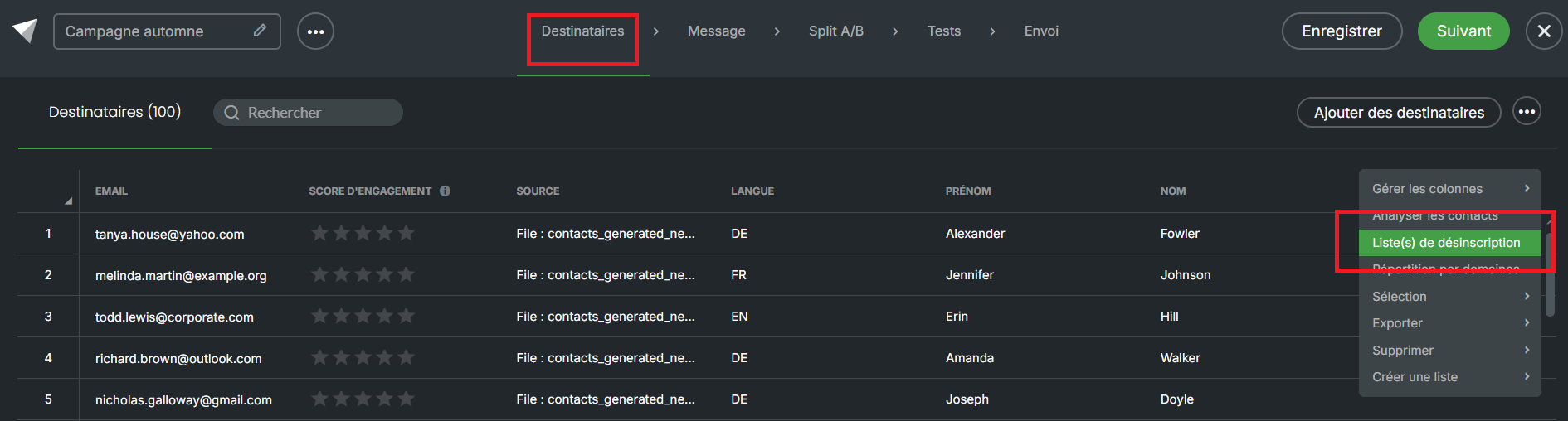Screen dimensions: 1568x421
Task: Click the select-all corner triangle in table
Action: 68,201
